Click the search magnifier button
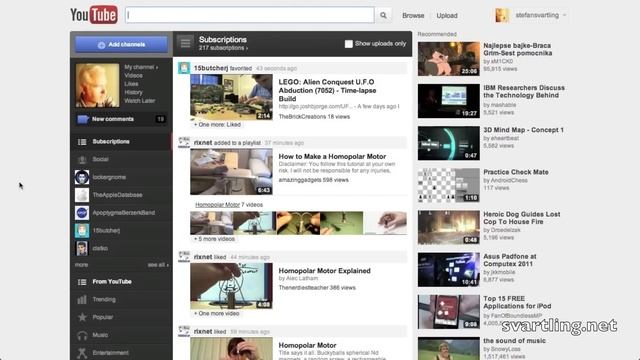The height and width of the screenshot is (360, 640). point(383,16)
